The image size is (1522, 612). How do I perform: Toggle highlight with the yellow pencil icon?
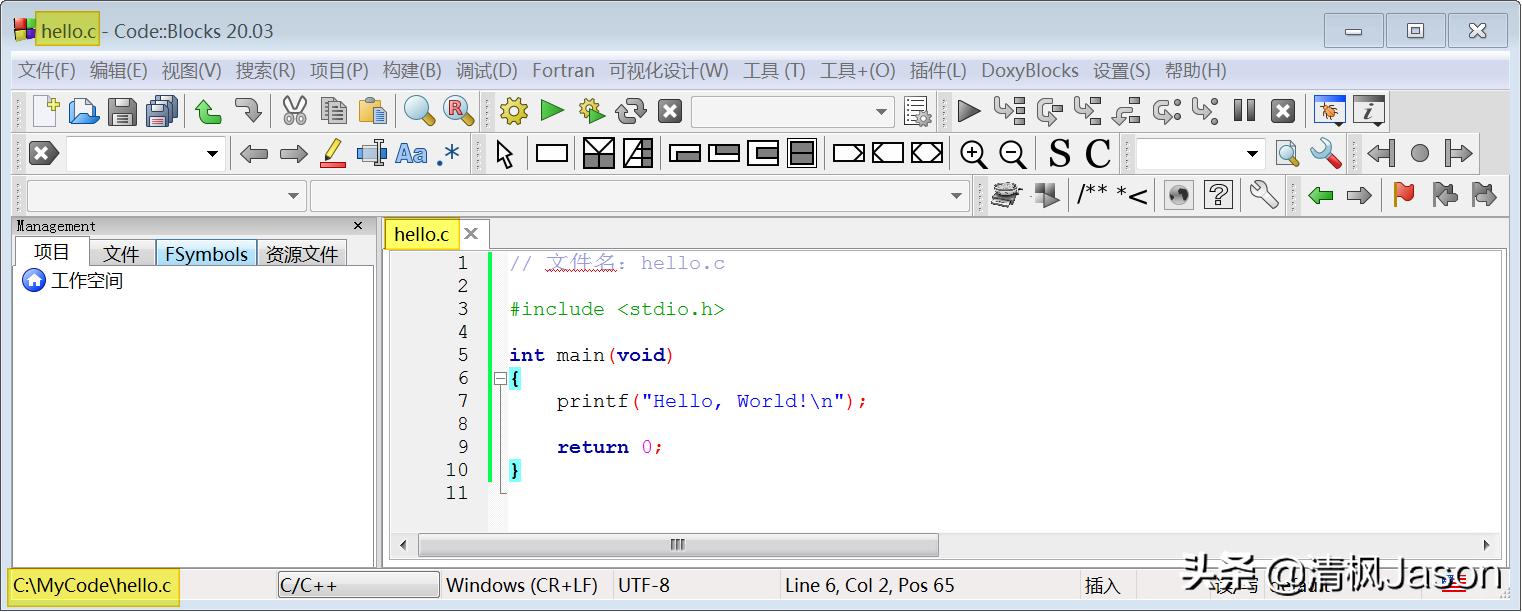tap(331, 153)
